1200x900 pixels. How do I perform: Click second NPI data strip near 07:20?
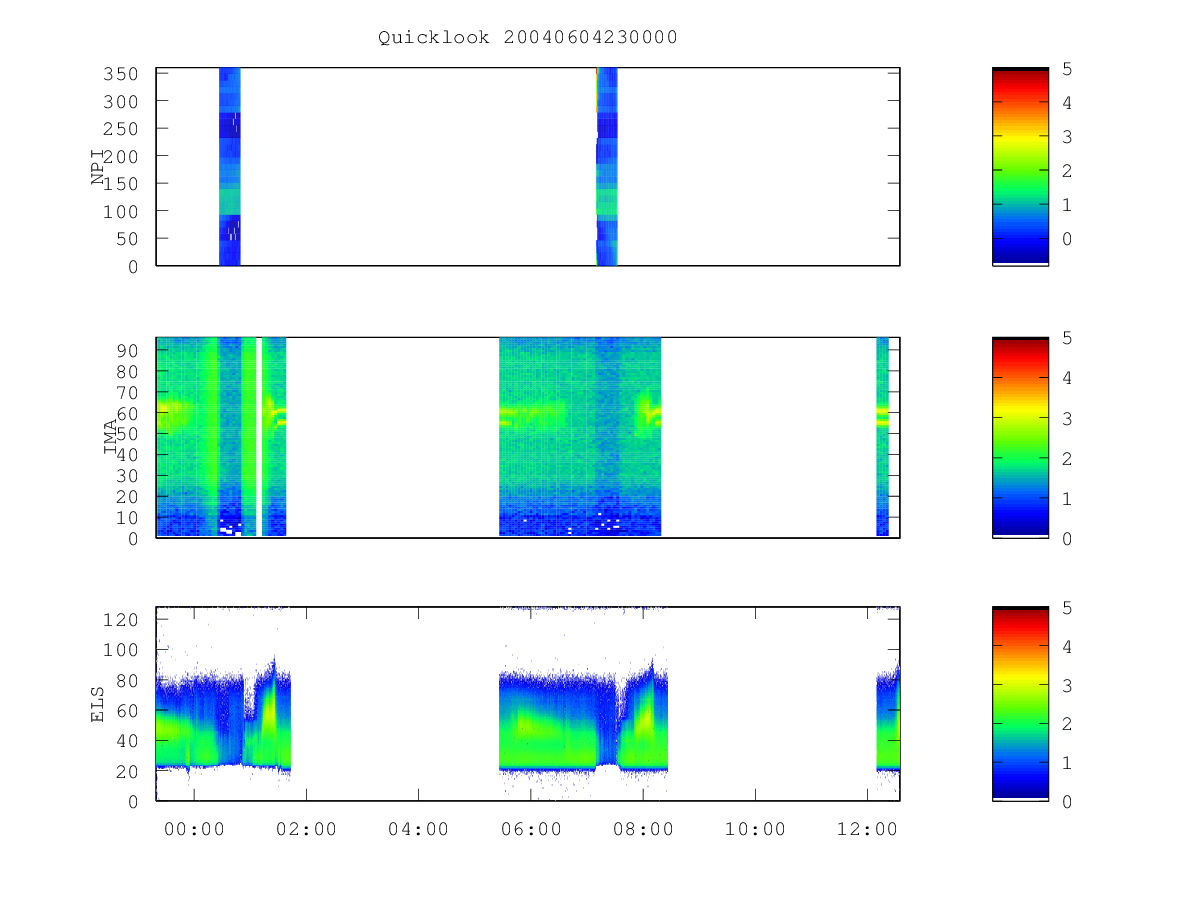coord(607,166)
